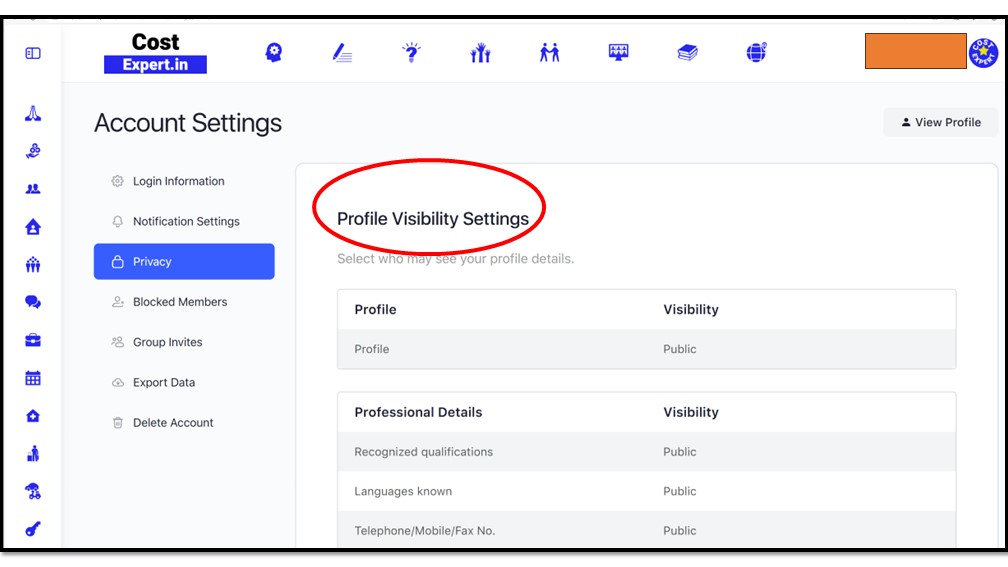Open the globe icon in top bar
This screenshot has width=1008, height=567.
756,53
